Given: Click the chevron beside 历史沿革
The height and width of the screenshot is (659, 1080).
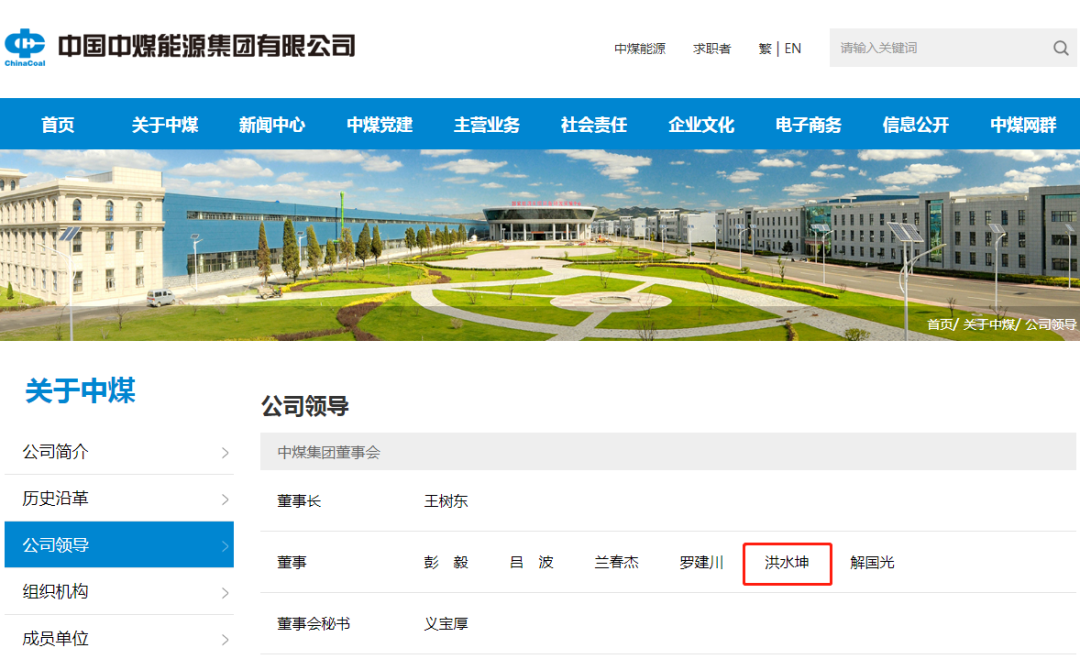Looking at the screenshot, I should point(225,499).
